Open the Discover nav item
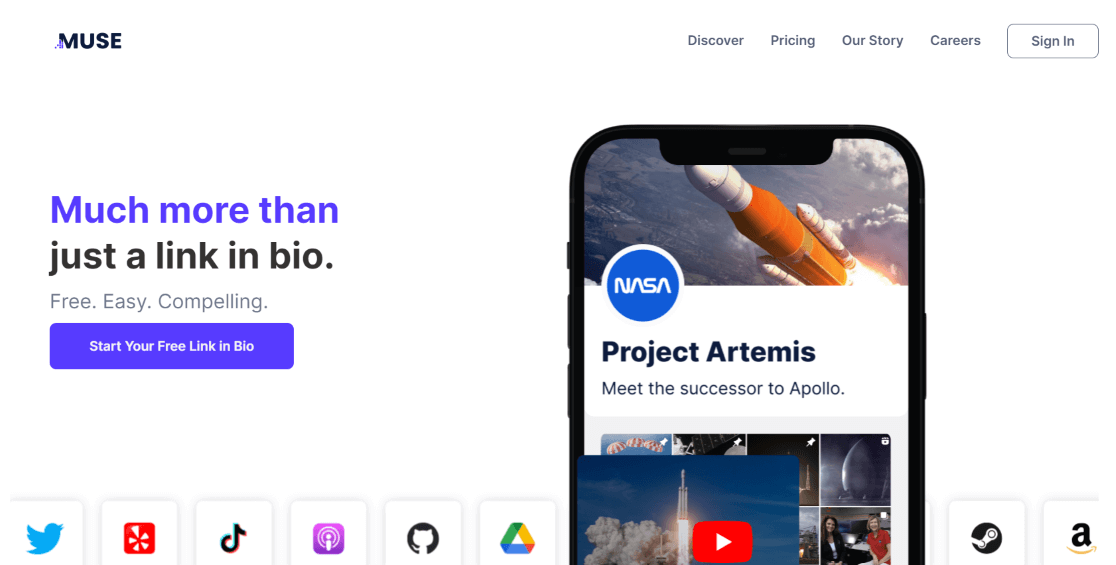Image resolution: width=1116 pixels, height=565 pixels. pyautogui.click(x=715, y=41)
